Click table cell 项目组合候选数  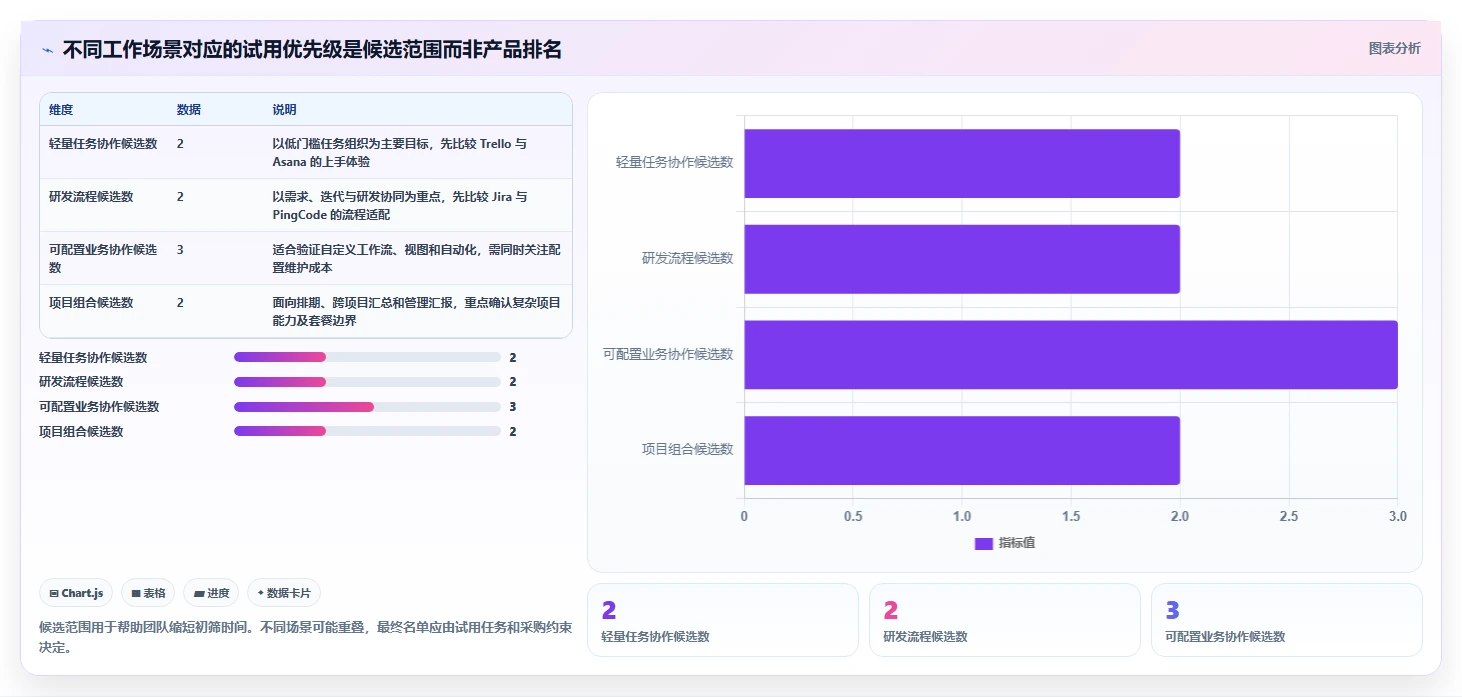click(x=91, y=303)
